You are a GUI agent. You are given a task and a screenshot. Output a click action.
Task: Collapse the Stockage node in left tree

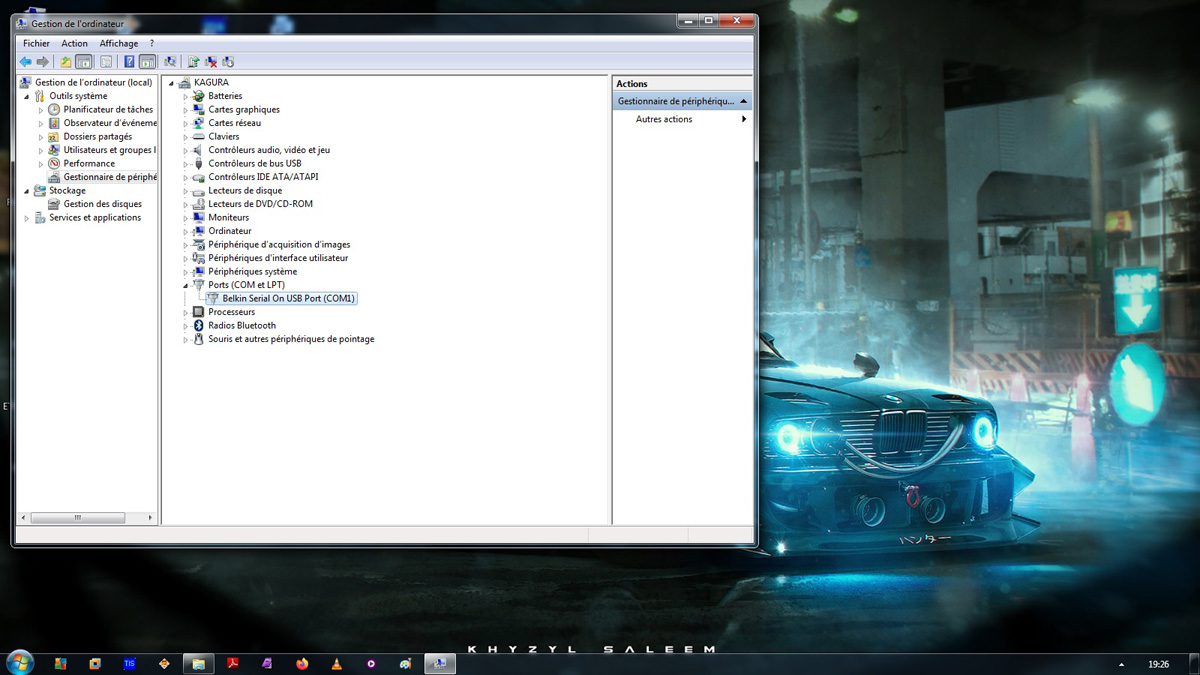[27, 191]
